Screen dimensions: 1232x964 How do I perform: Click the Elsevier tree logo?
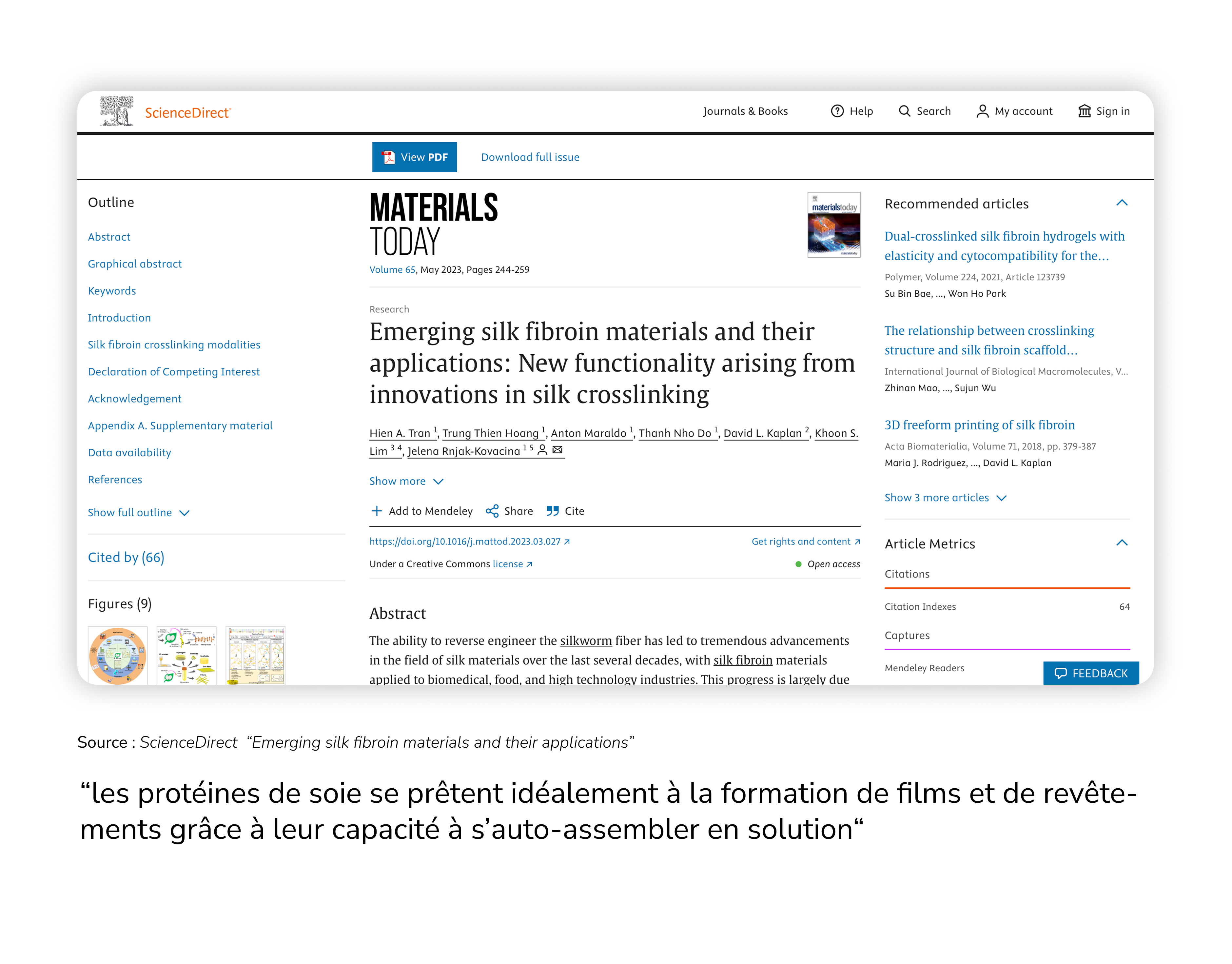pyautogui.click(x=116, y=110)
